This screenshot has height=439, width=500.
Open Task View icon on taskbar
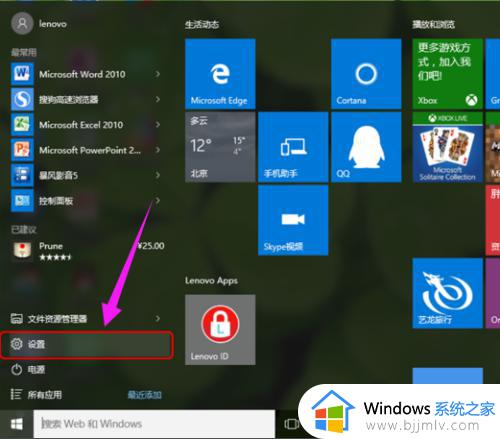291,424
